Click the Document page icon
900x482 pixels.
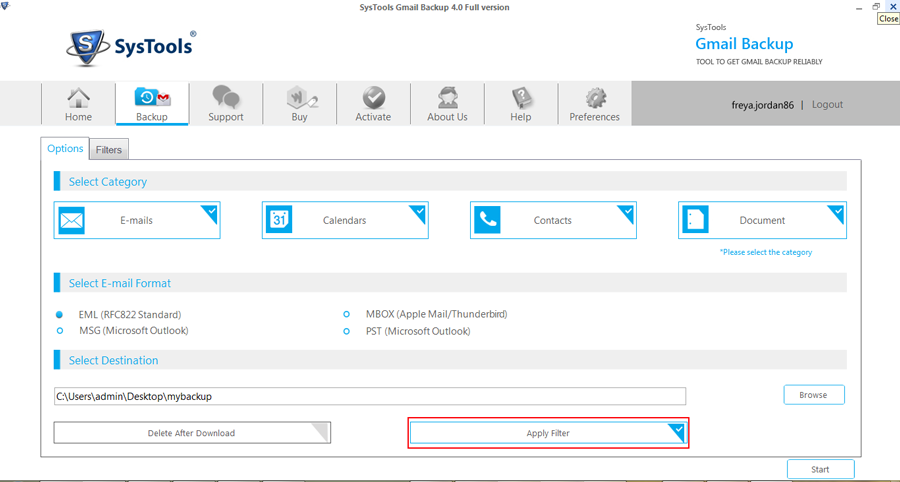click(696, 220)
